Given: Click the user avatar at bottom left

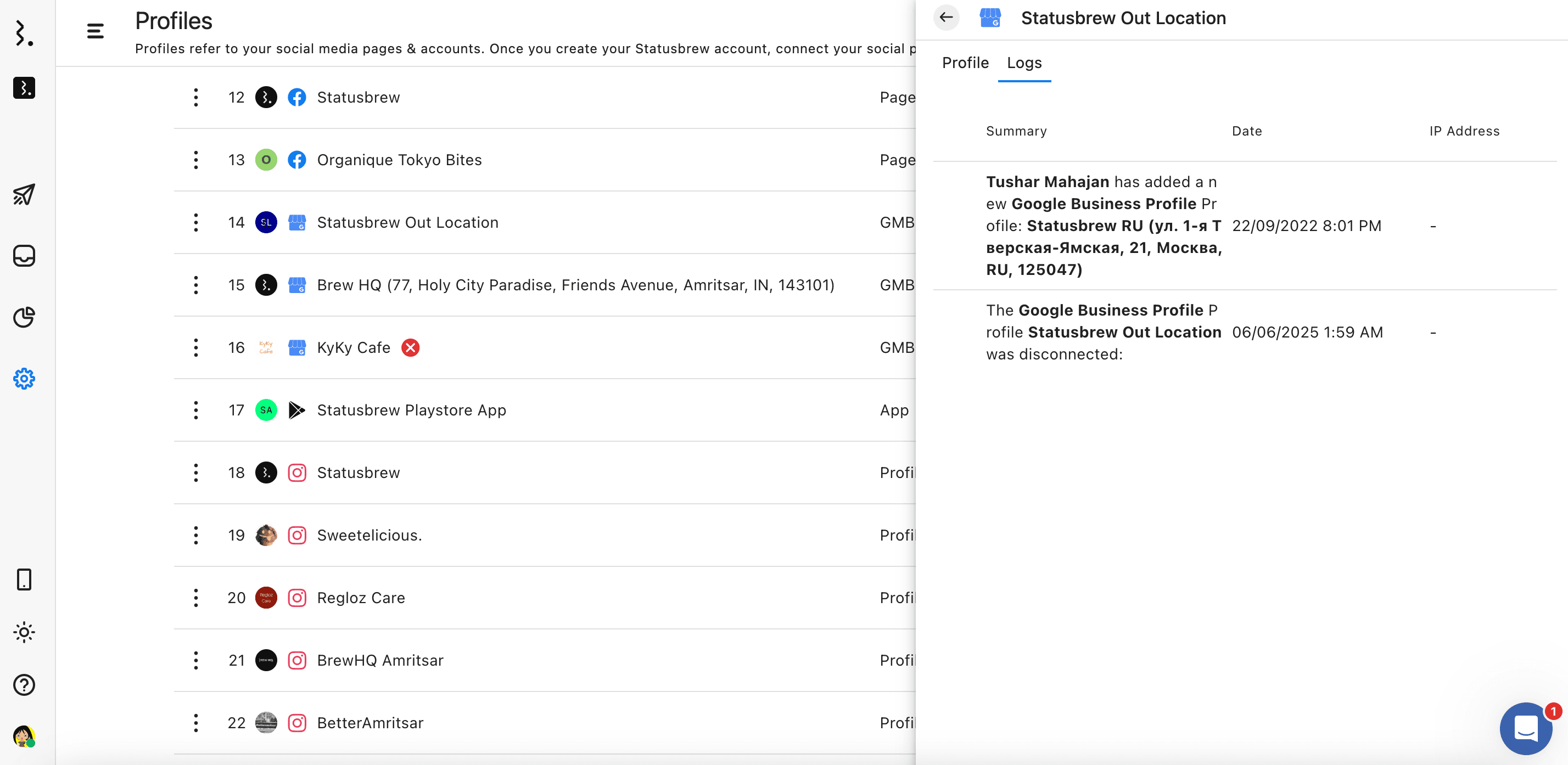Looking at the screenshot, I should (x=24, y=736).
